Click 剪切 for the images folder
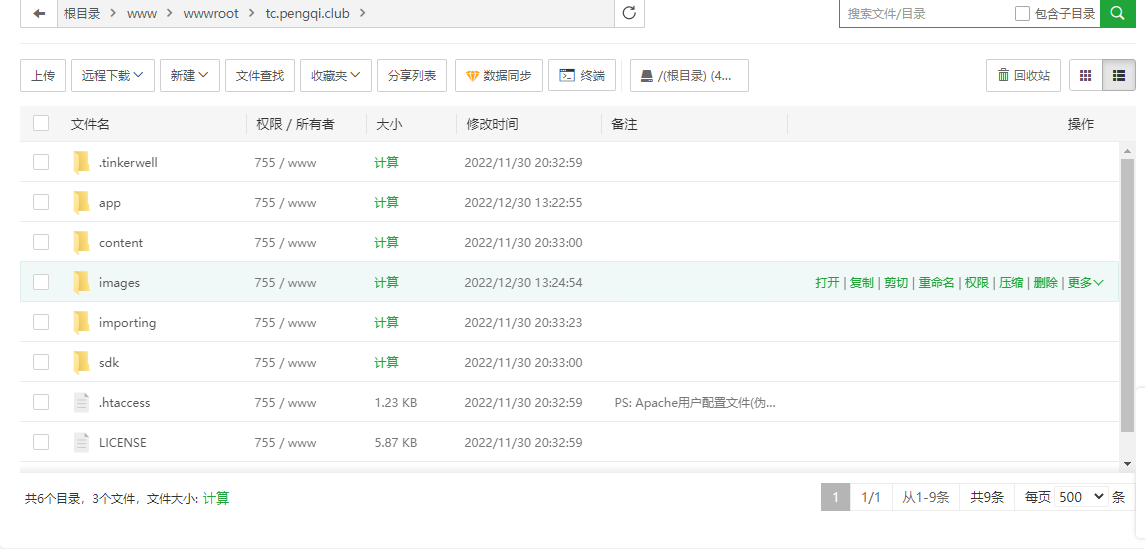 click(x=896, y=283)
